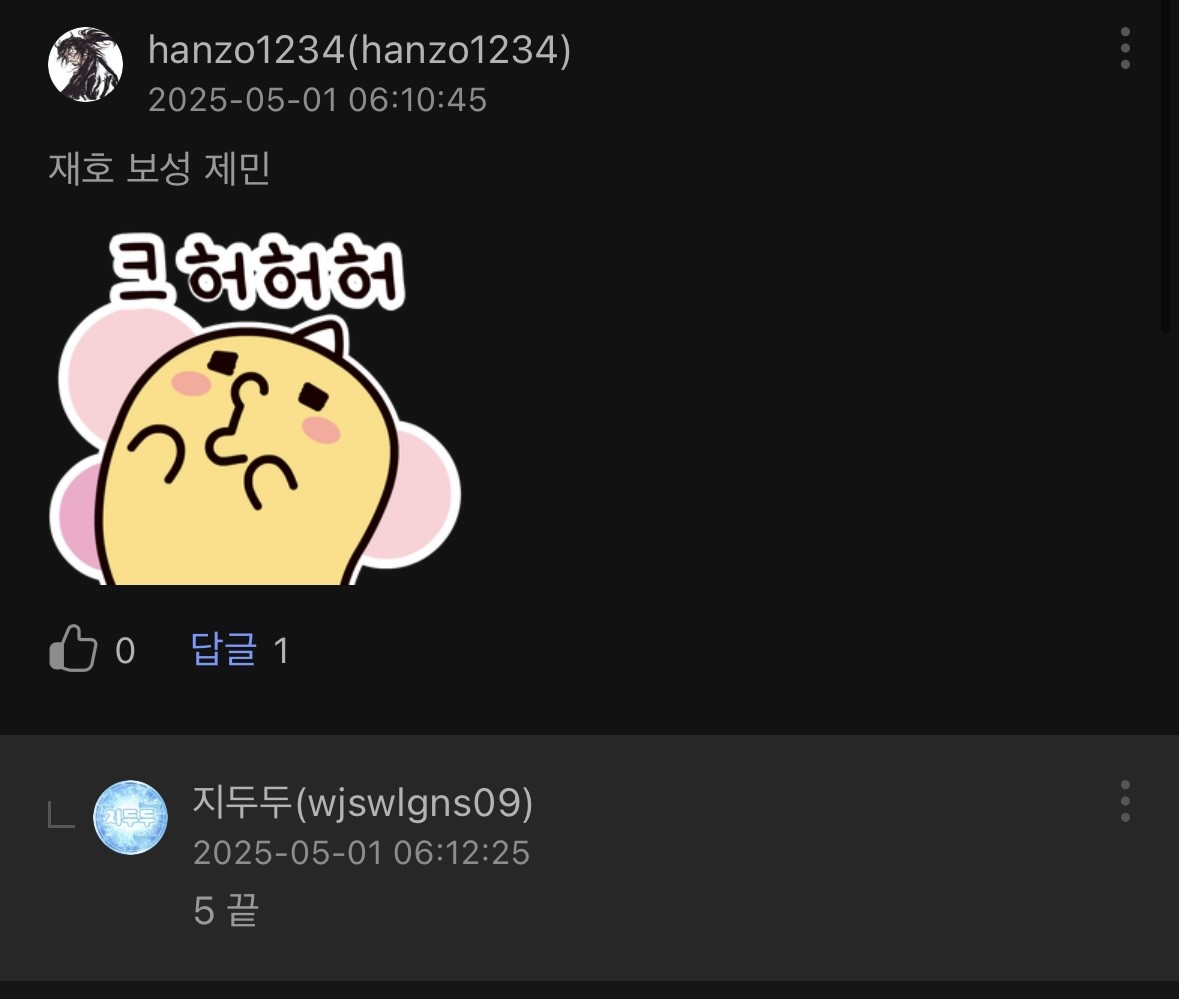
Task: Click the comment timestamp 2025-05-01 06:10:45
Action: 317,100
